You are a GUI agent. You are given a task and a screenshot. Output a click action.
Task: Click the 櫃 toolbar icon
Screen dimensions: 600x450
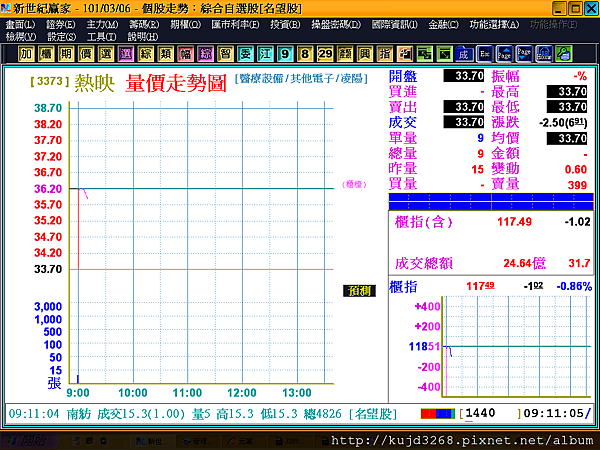point(46,54)
